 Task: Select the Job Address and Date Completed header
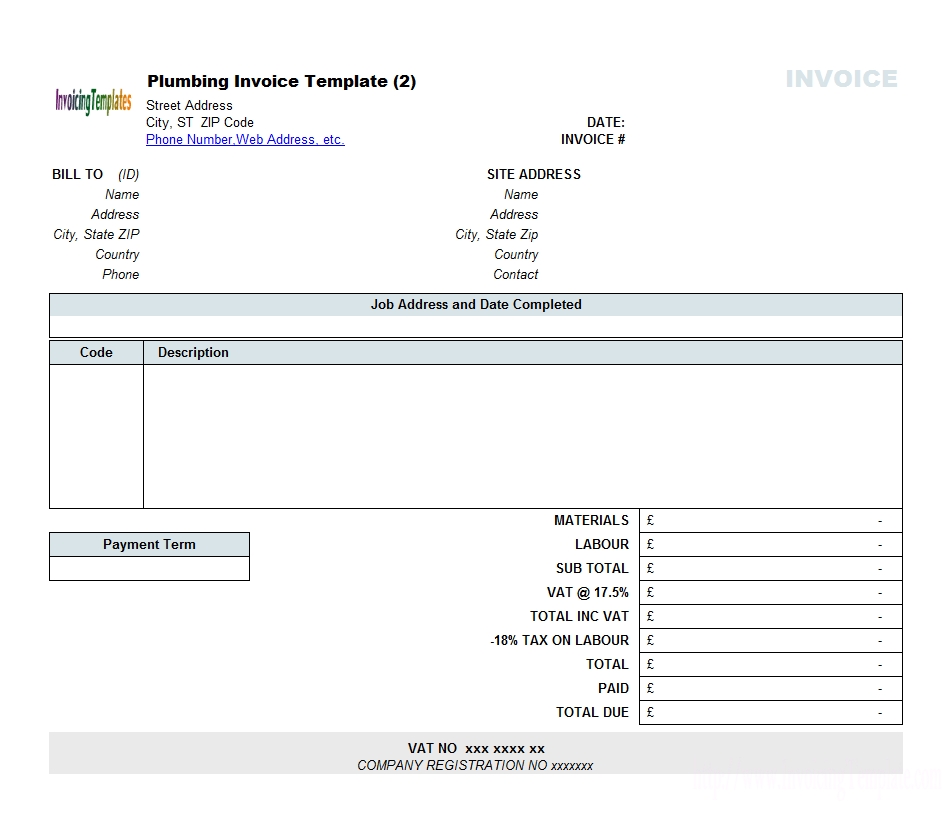point(476,304)
